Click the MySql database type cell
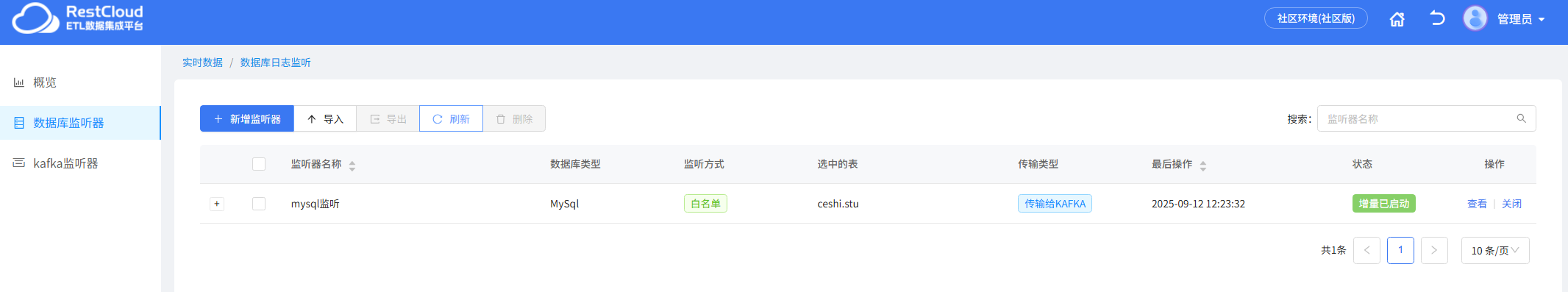This screenshot has width=1568, height=292. click(565, 204)
